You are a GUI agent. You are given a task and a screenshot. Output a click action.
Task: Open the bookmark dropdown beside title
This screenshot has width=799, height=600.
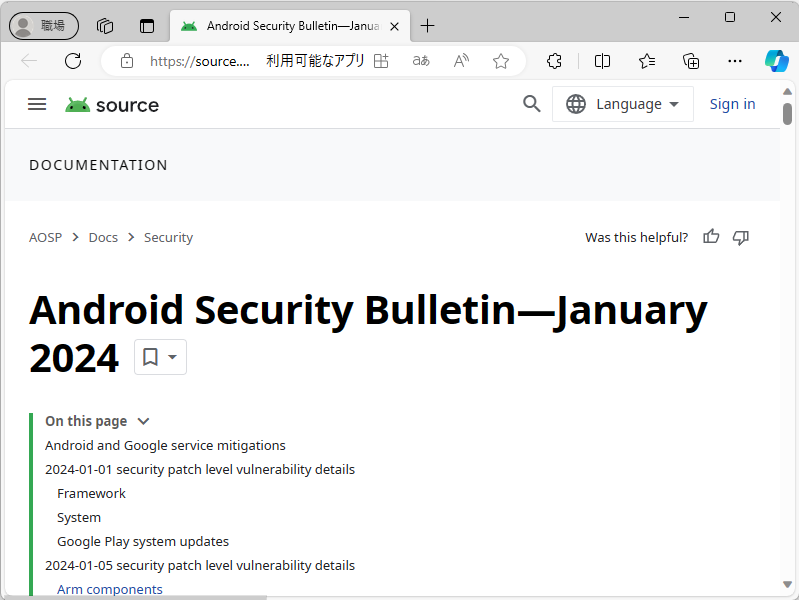160,357
